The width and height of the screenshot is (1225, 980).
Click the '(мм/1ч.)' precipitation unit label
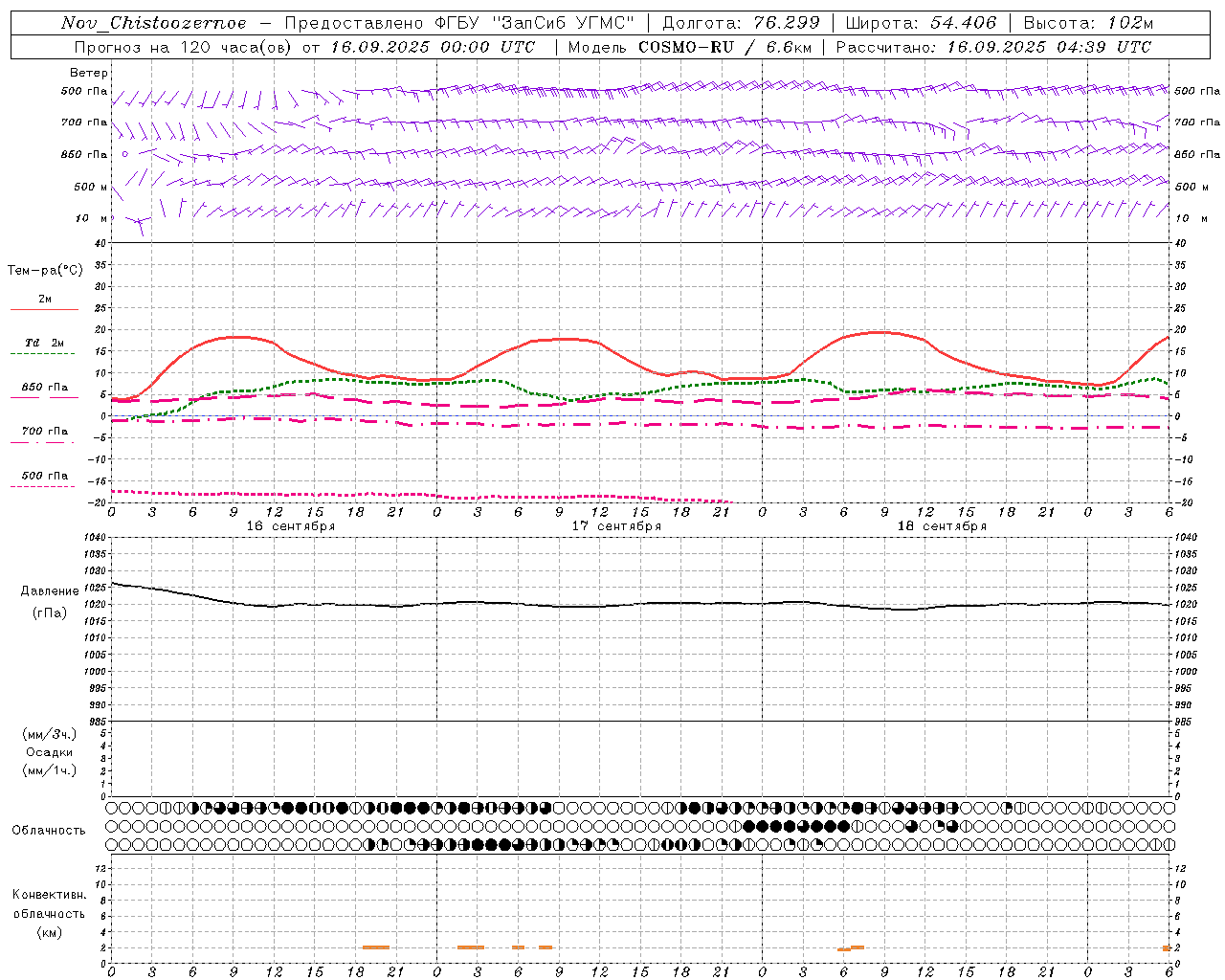tap(49, 770)
